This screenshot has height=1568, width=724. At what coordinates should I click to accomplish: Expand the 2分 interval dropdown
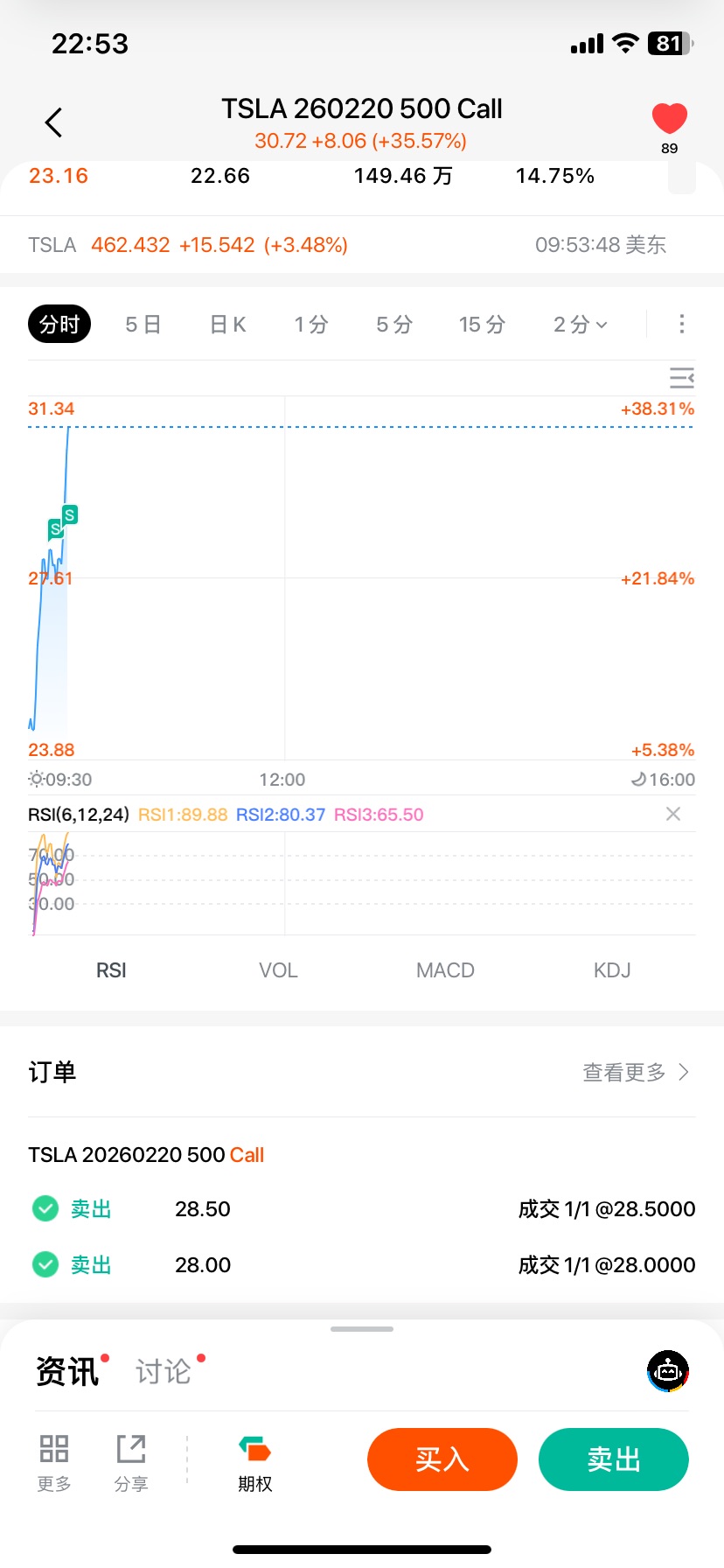click(x=580, y=325)
